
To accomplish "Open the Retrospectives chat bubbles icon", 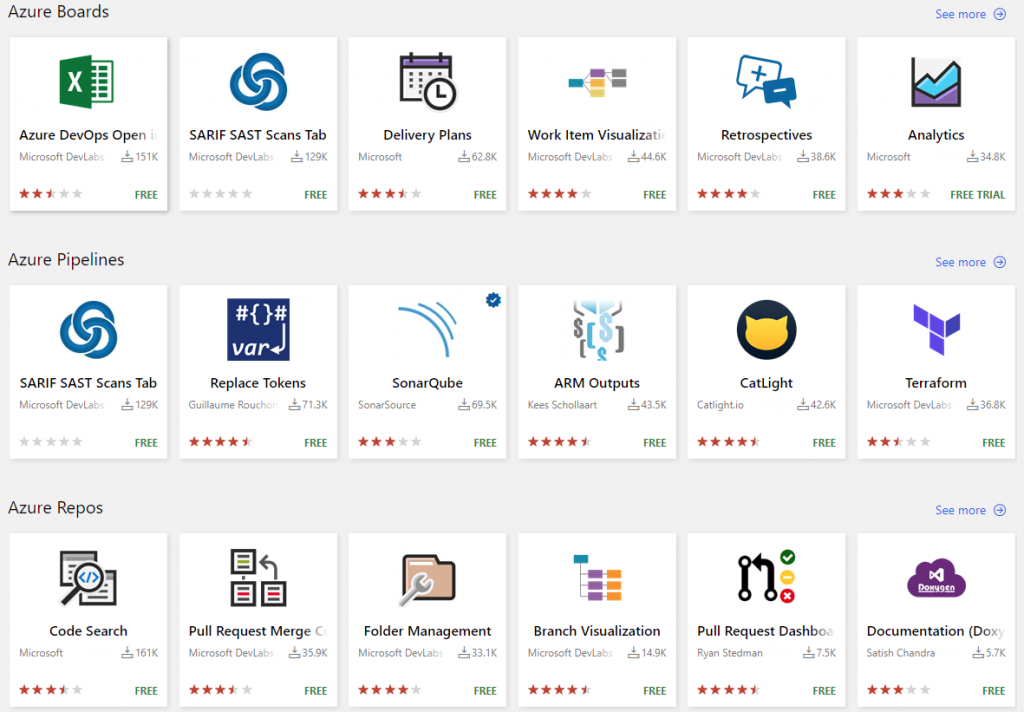I will (767, 82).
